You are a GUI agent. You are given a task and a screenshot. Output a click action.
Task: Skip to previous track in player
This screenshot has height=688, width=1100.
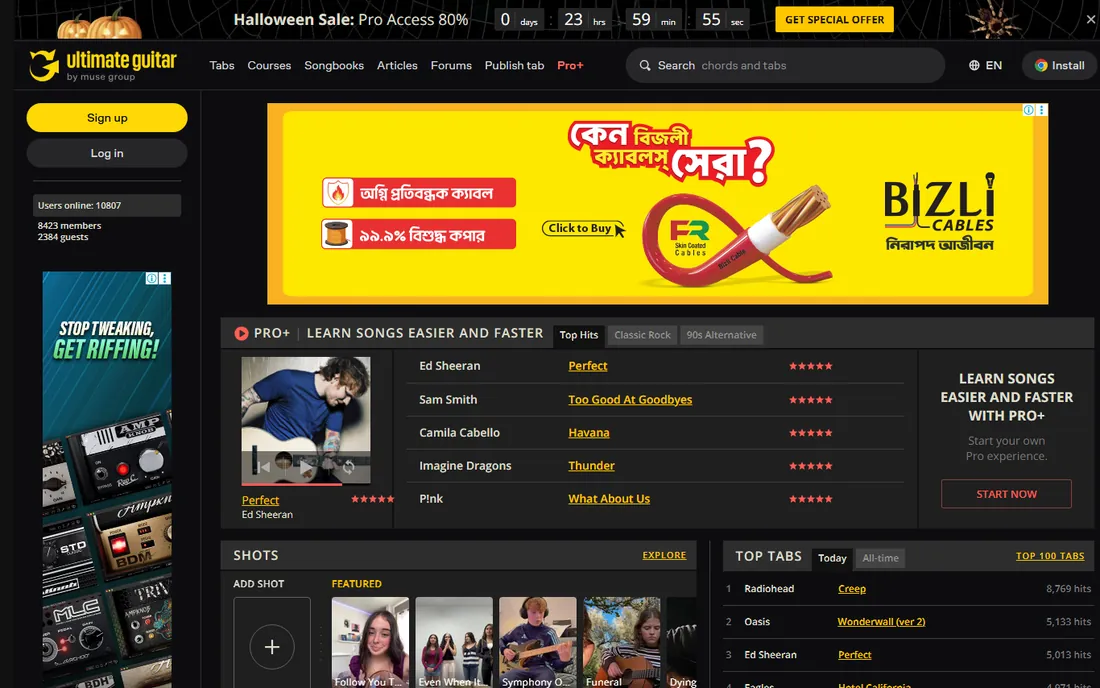[x=263, y=466]
